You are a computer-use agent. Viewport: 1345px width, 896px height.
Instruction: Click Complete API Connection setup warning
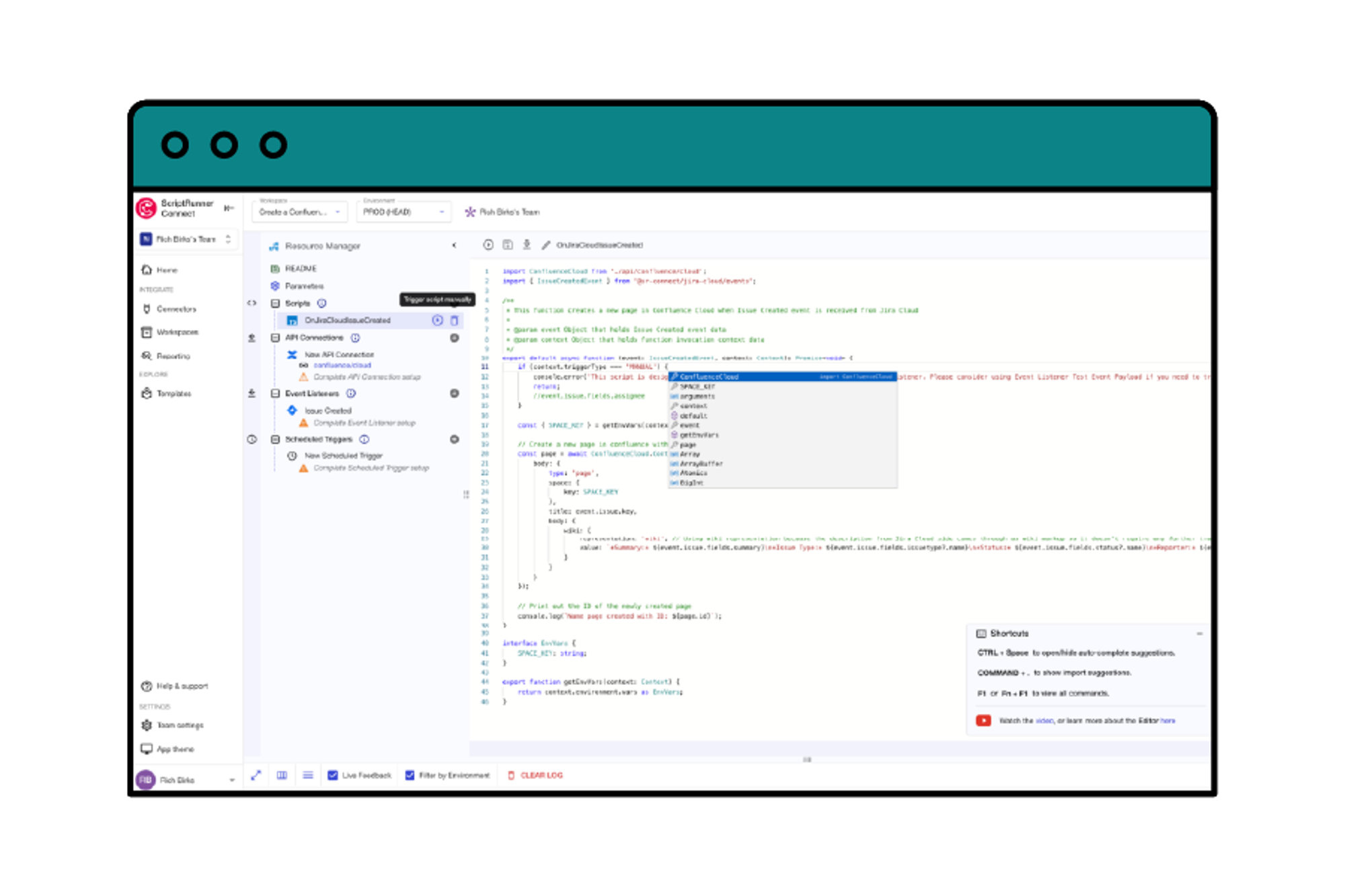click(x=367, y=377)
